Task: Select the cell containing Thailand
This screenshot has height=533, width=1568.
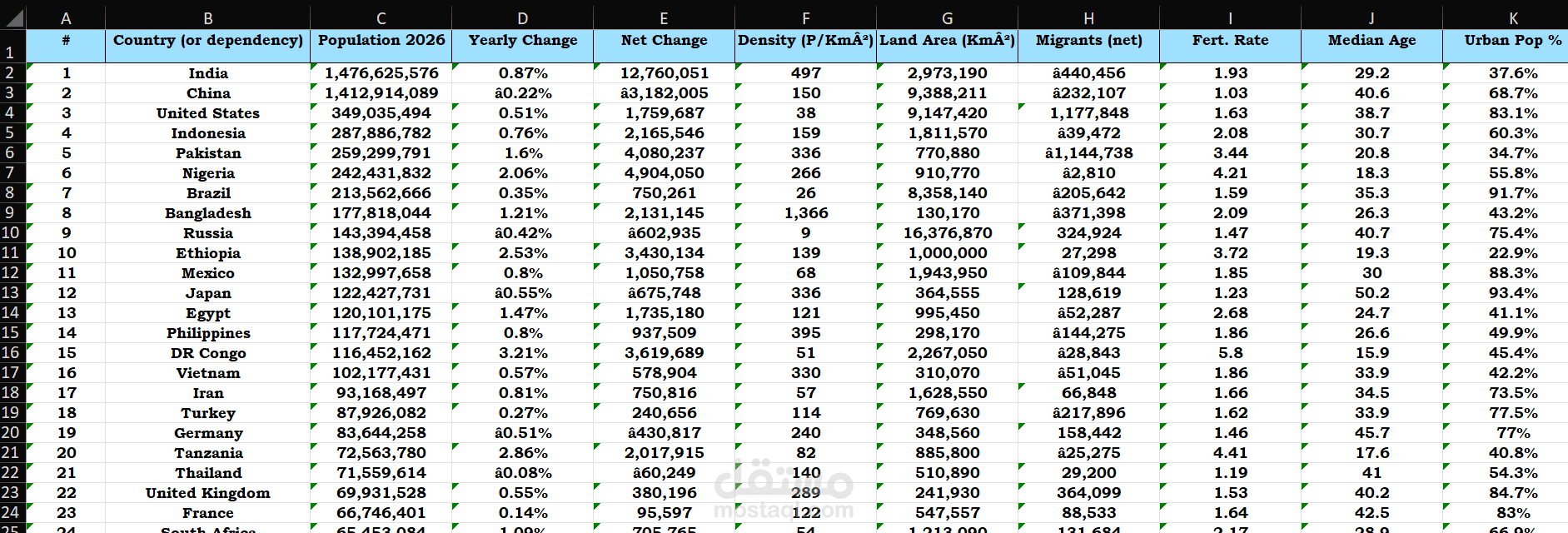Action: [x=207, y=473]
